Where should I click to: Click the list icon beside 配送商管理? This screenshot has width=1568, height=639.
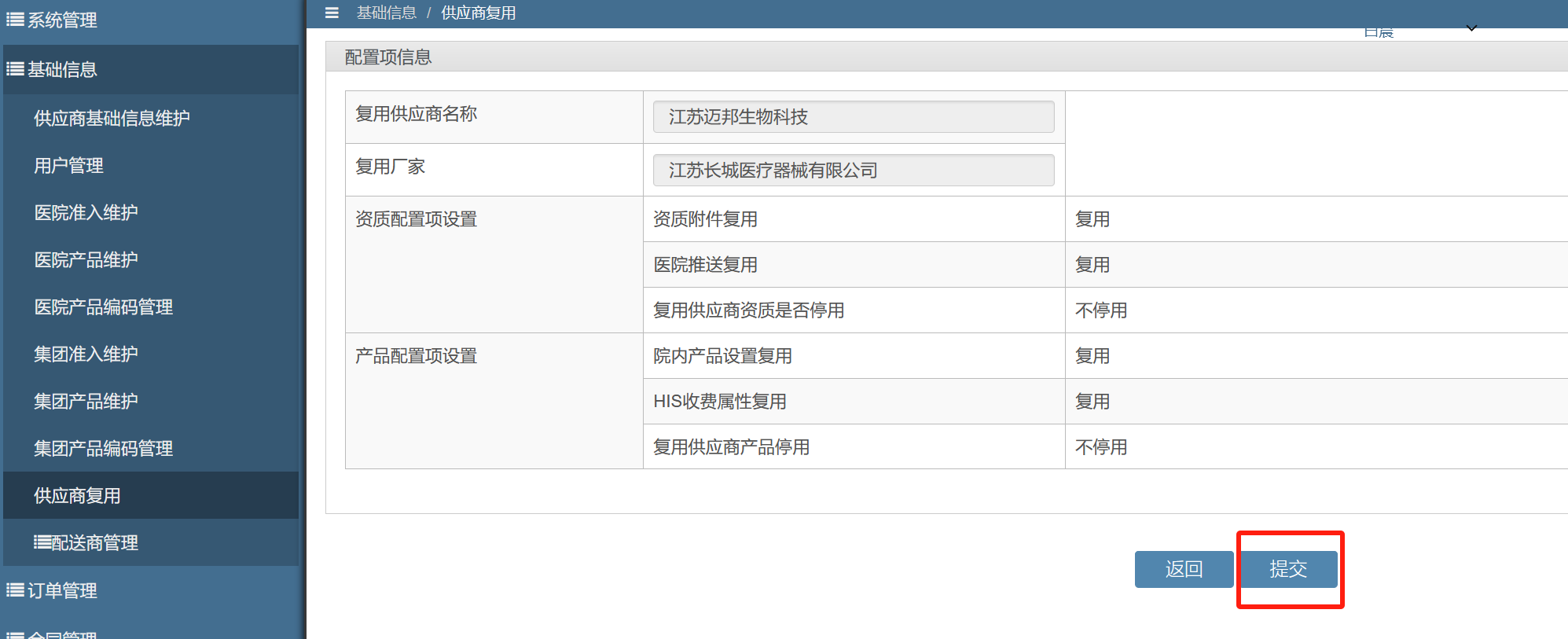(42, 542)
